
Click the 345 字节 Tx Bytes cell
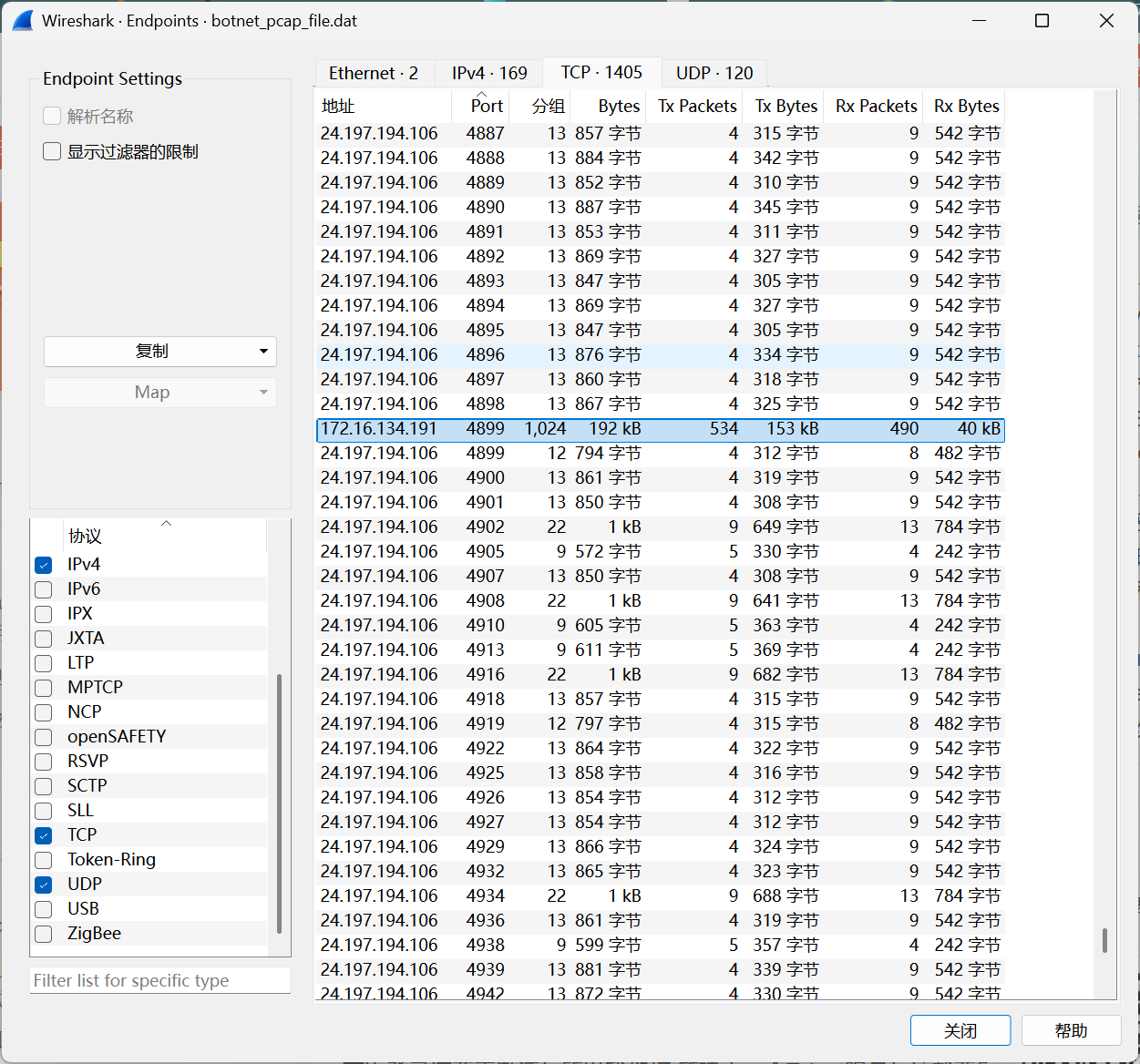(x=786, y=208)
